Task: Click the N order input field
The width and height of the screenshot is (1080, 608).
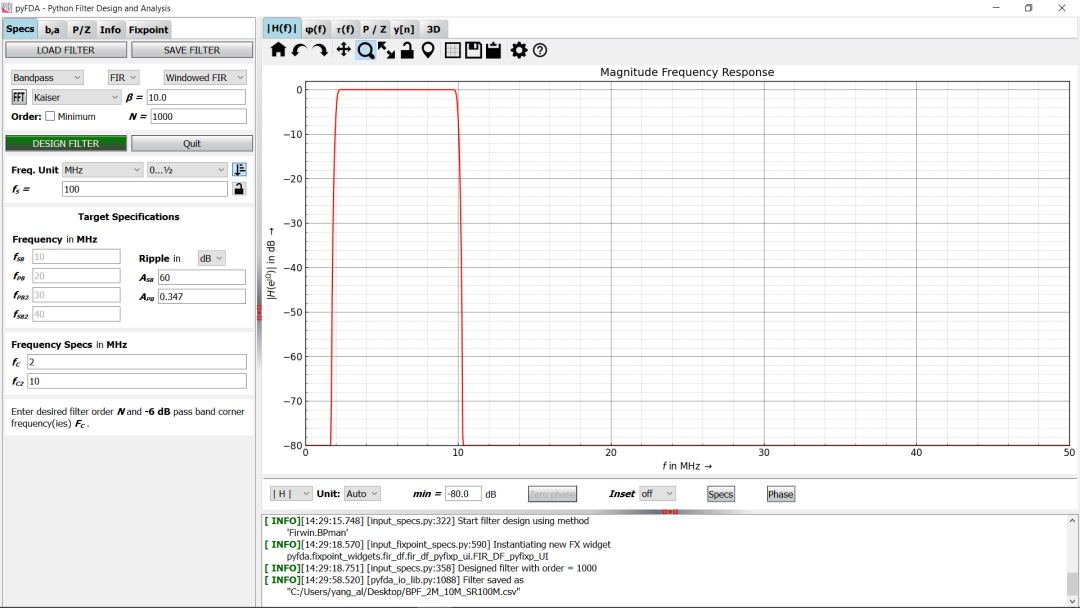Action: (x=198, y=116)
